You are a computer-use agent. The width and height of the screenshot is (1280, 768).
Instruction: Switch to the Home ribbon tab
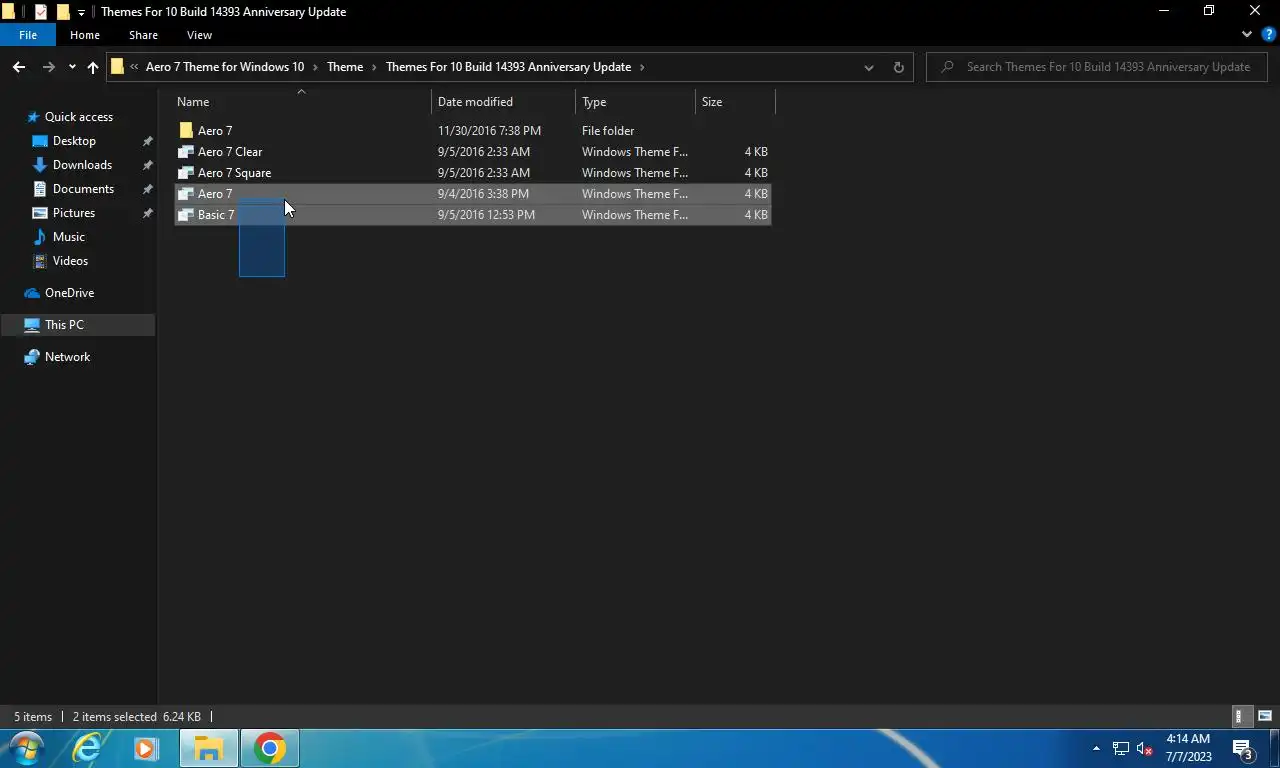tap(85, 35)
